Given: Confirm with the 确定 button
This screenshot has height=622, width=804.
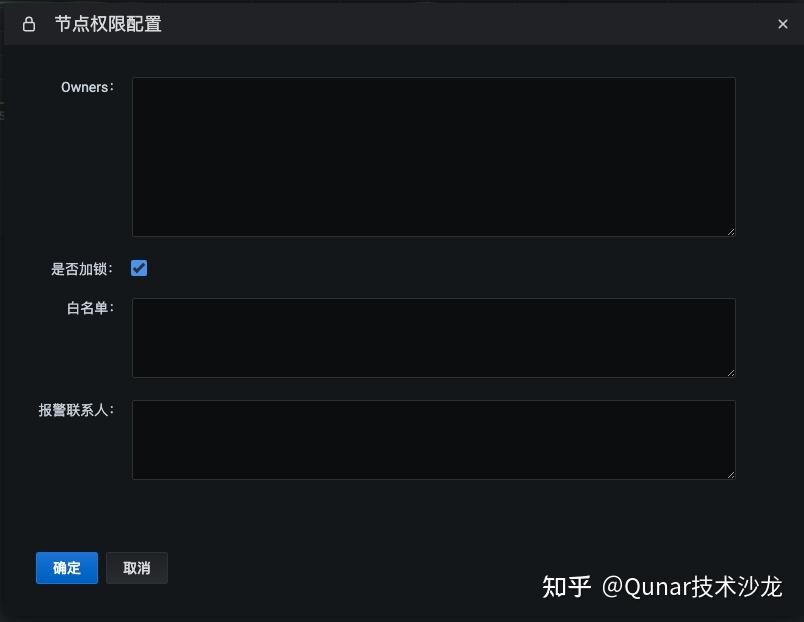Looking at the screenshot, I should (67, 568).
